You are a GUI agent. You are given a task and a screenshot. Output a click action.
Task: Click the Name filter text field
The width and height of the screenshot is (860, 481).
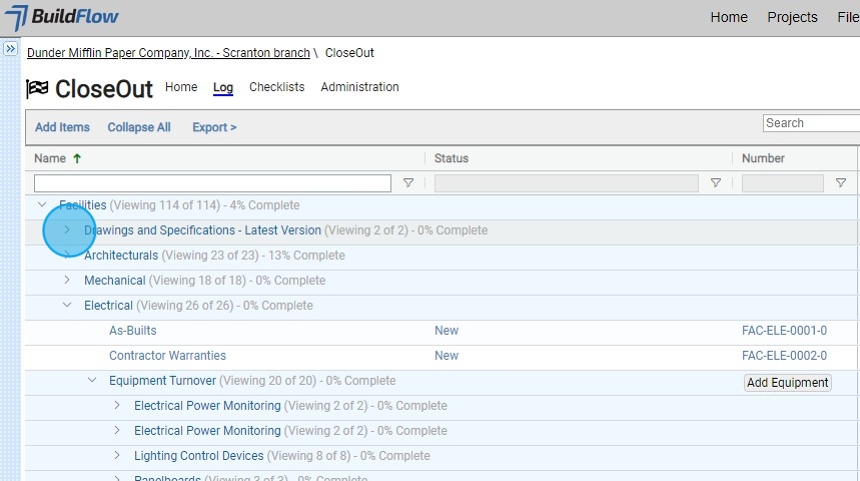coord(212,183)
